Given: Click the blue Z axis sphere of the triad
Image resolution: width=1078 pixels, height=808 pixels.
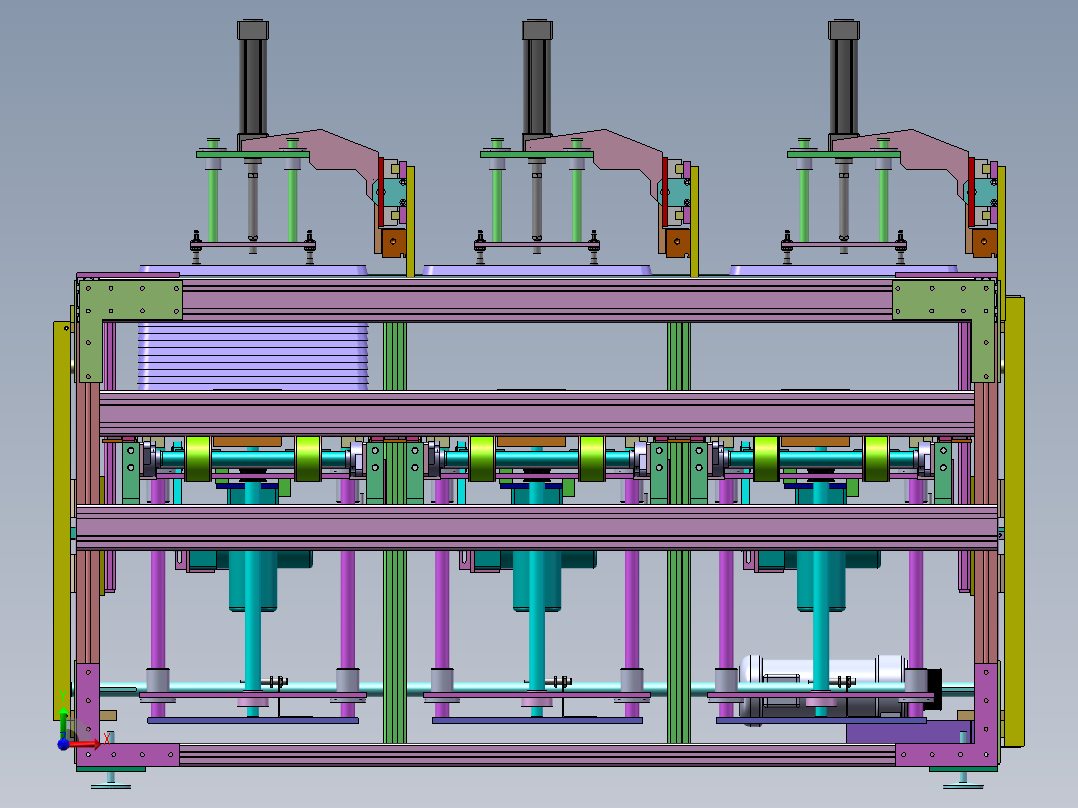Looking at the screenshot, I should coord(63,744).
